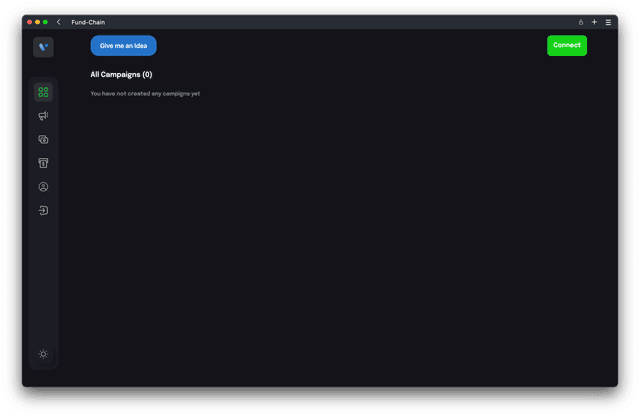Click the Give me an idea button
The width and height of the screenshot is (640, 416).
(123, 46)
